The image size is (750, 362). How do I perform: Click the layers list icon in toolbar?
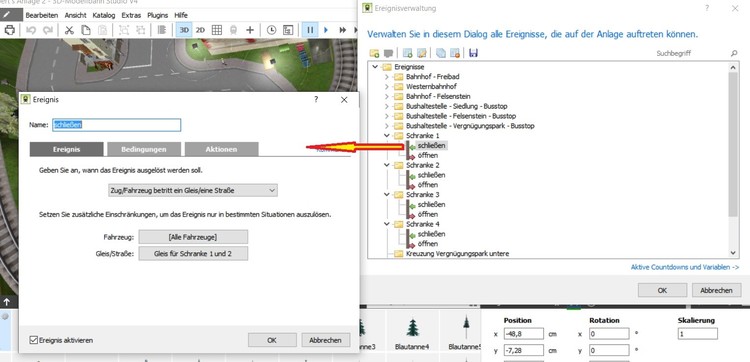(x=162, y=30)
